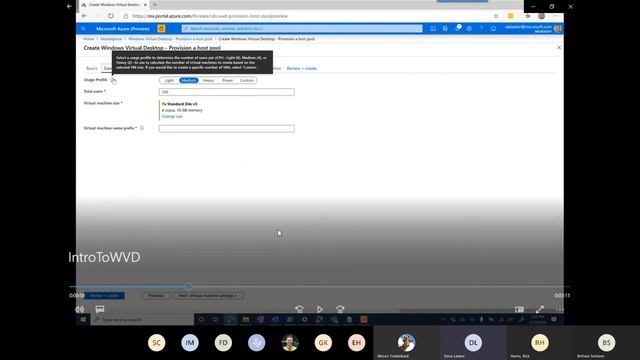Select participant FD avatar
The width and height of the screenshot is (640, 360).
(x=223, y=343)
